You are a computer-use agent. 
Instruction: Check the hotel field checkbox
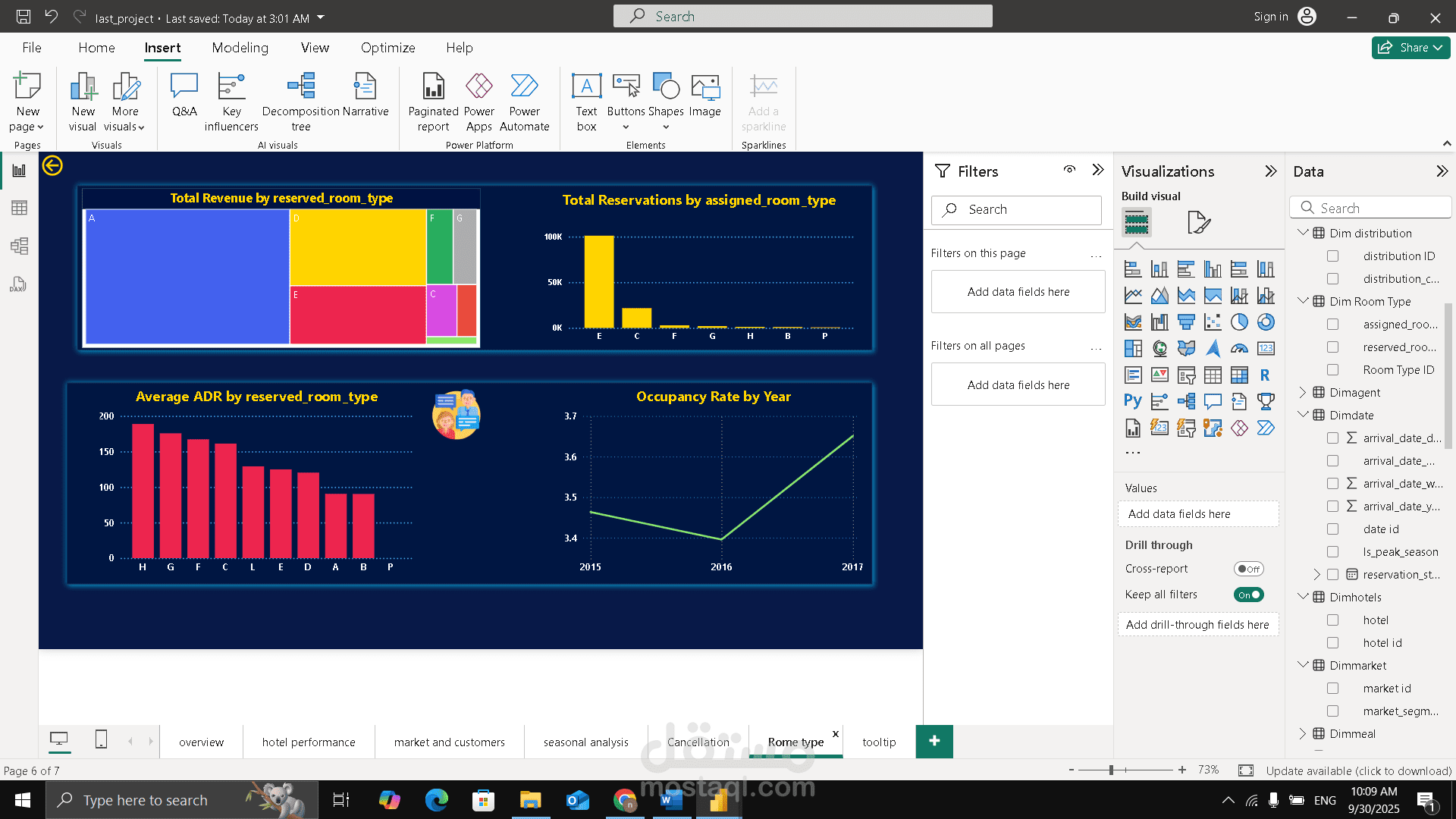pyautogui.click(x=1332, y=620)
